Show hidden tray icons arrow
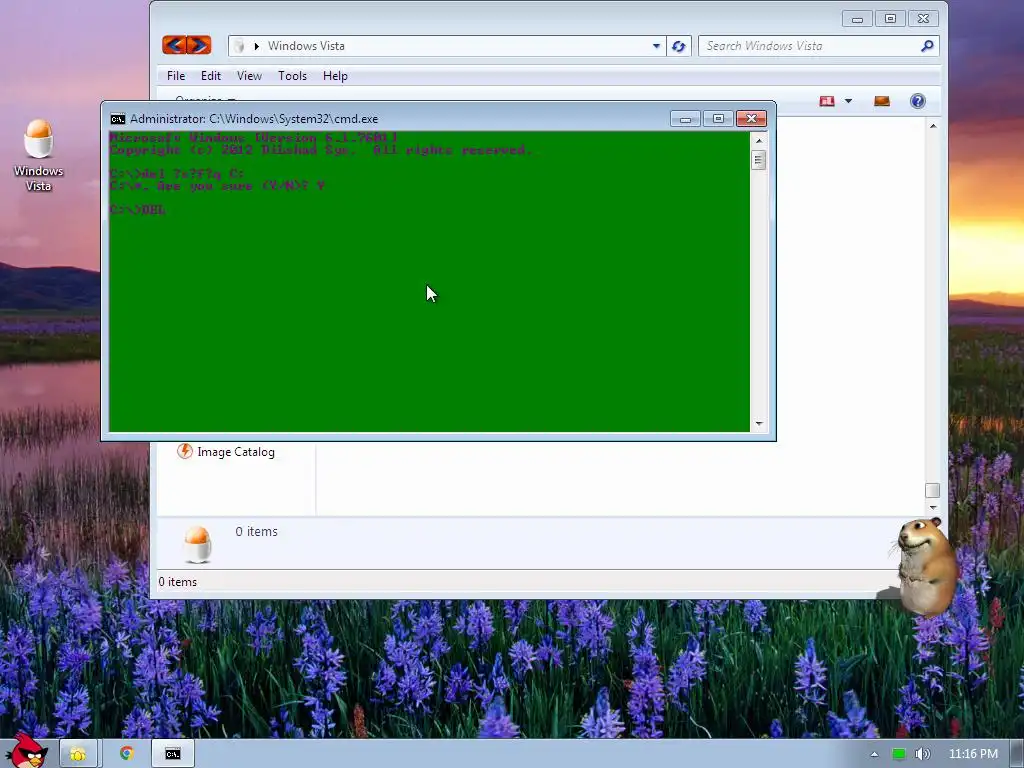 click(x=874, y=754)
